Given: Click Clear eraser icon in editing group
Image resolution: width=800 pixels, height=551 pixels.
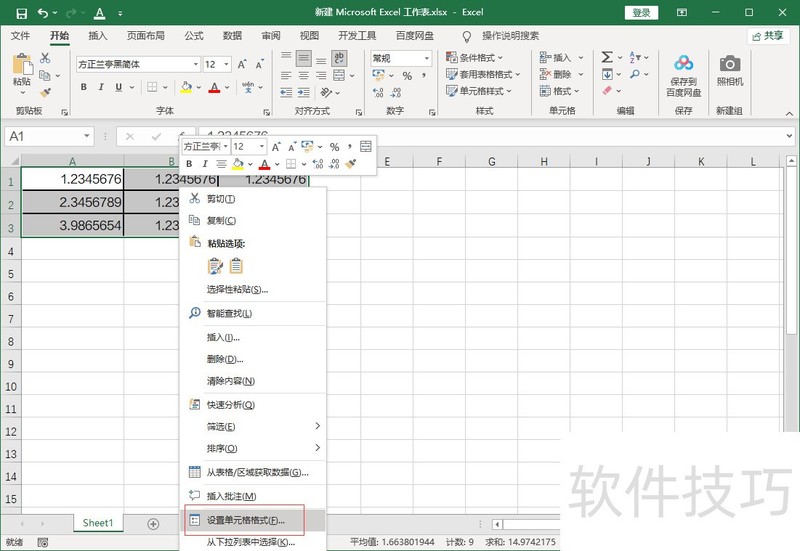Looking at the screenshot, I should coord(607,91).
